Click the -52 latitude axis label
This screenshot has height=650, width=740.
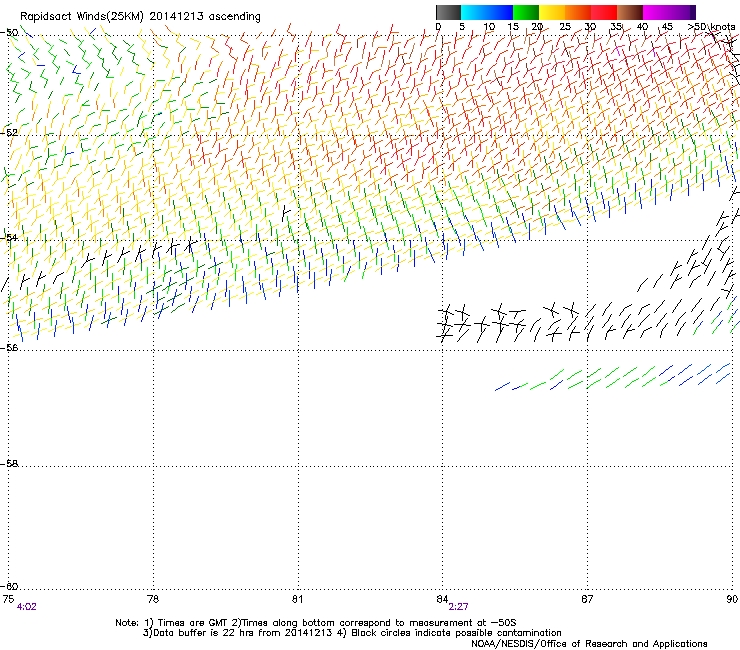tap(9, 133)
